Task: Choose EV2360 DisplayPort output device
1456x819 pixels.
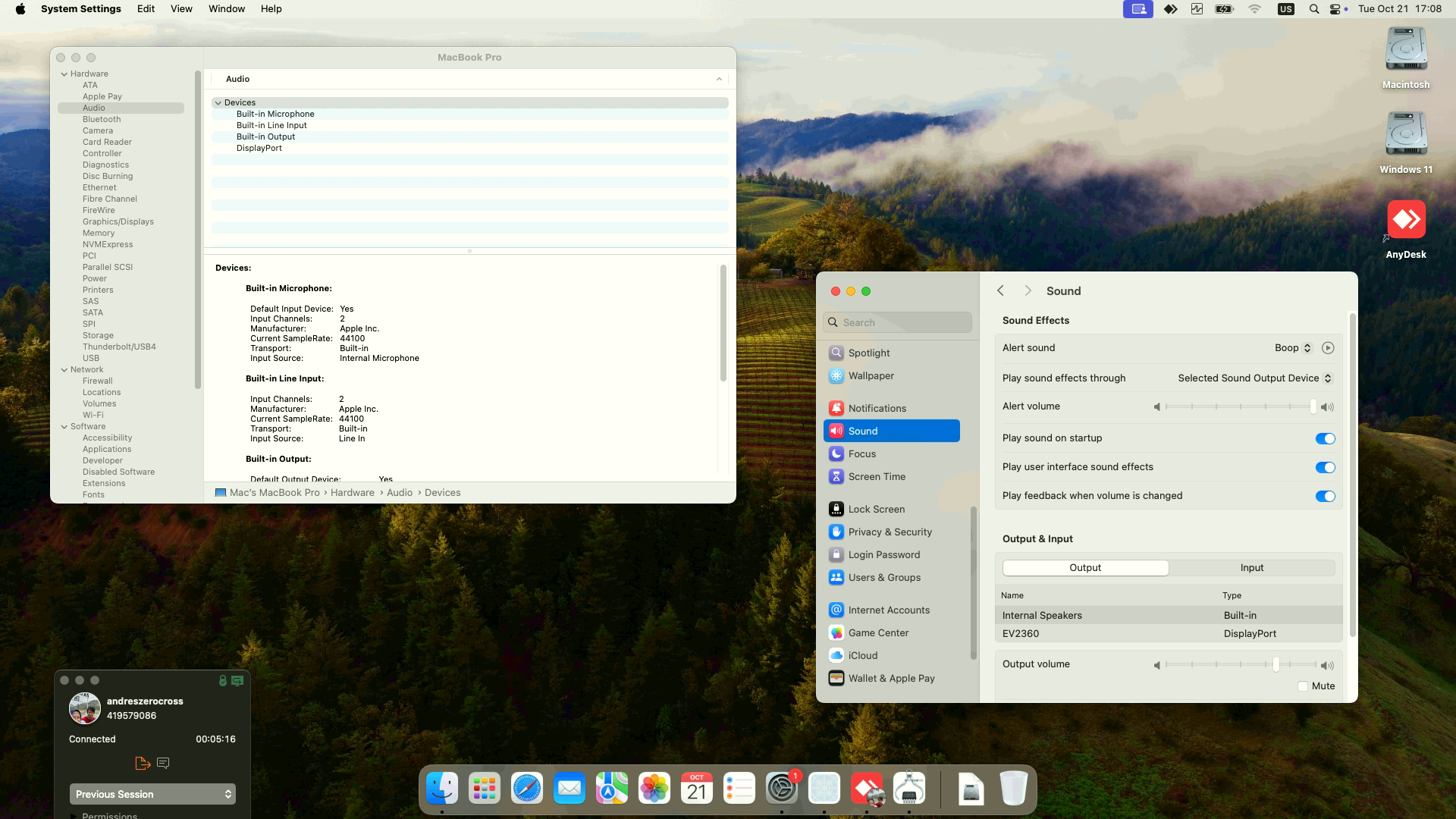Action: (x=1169, y=634)
